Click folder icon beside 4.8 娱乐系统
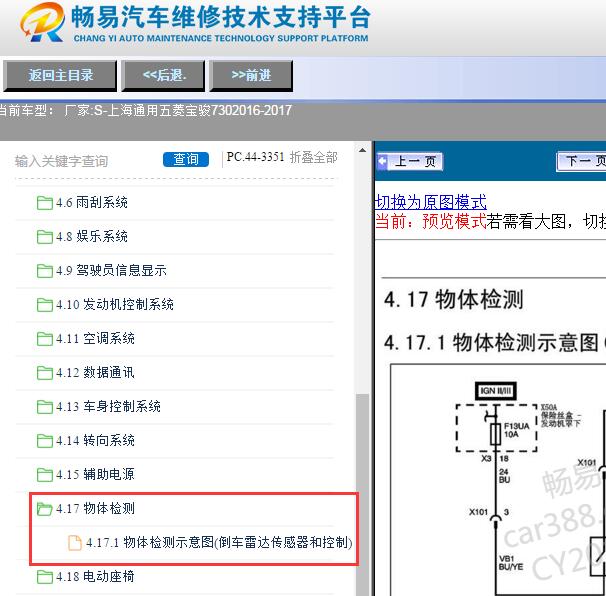This screenshot has height=596, width=606. pyautogui.click(x=44, y=237)
